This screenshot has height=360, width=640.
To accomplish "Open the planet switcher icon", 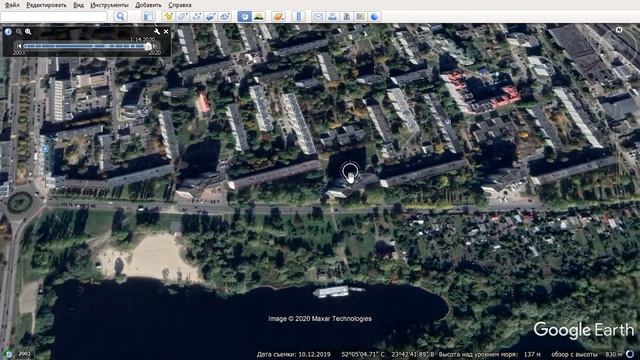I will pyautogui.click(x=278, y=16).
